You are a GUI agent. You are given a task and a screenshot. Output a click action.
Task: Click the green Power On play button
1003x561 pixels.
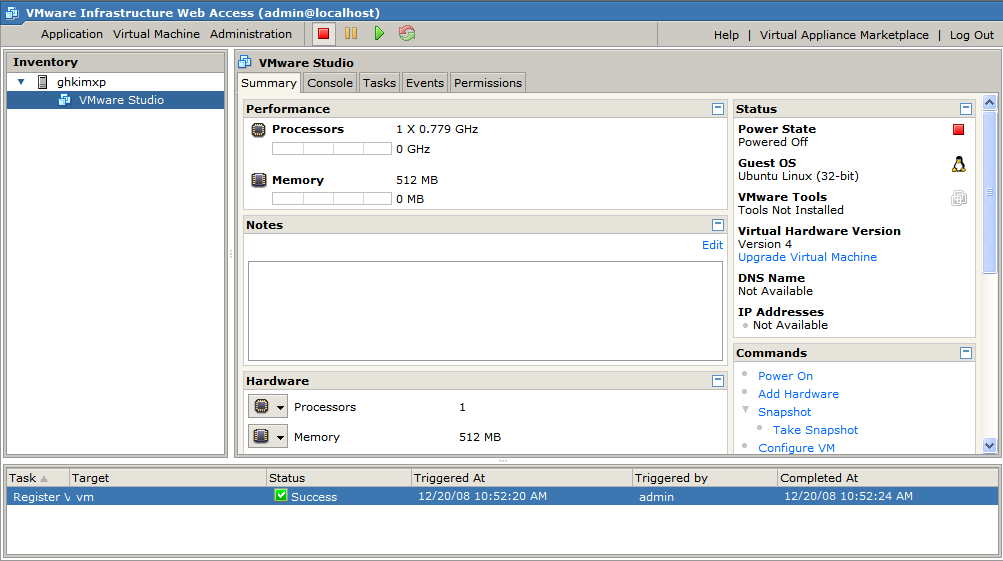tap(379, 33)
